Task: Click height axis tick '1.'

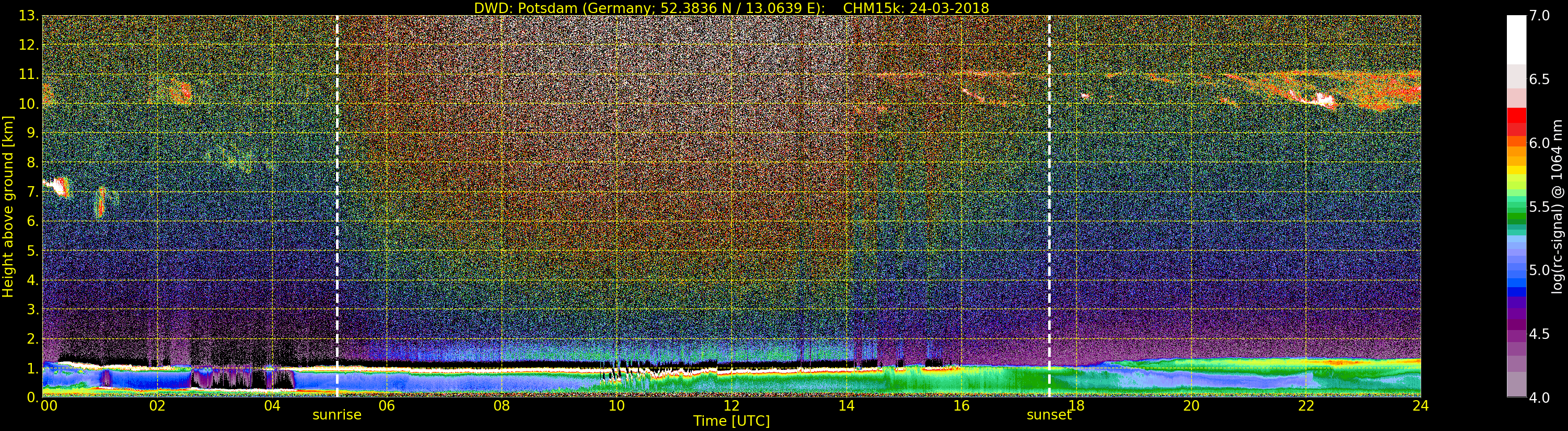Action: pos(32,368)
